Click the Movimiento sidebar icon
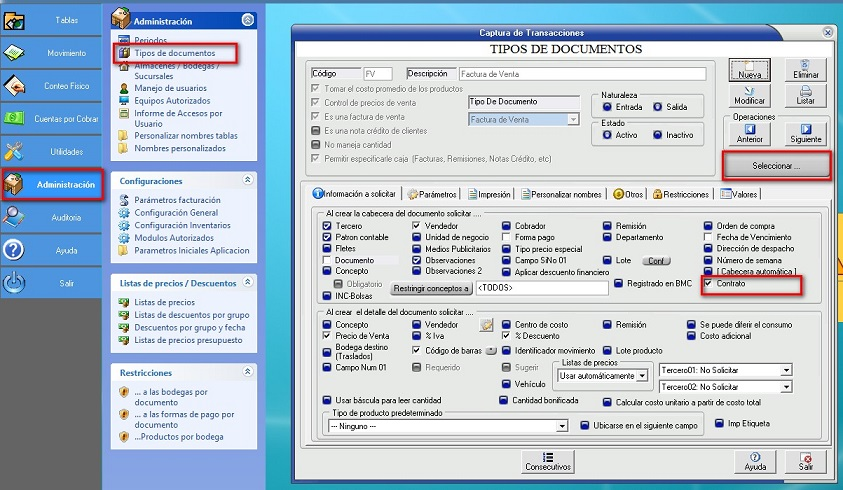The image size is (843, 490). point(16,53)
